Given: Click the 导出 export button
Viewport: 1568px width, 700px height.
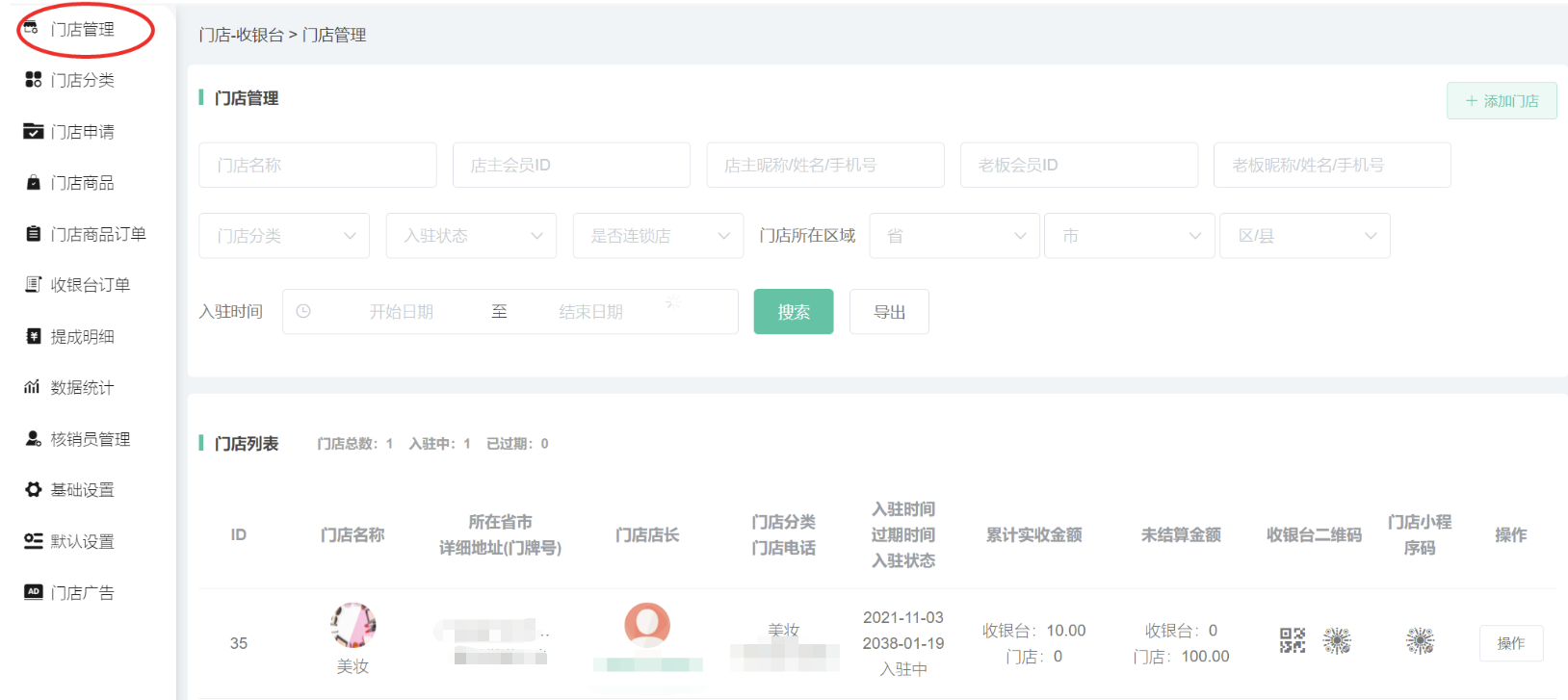Looking at the screenshot, I should 889,312.
